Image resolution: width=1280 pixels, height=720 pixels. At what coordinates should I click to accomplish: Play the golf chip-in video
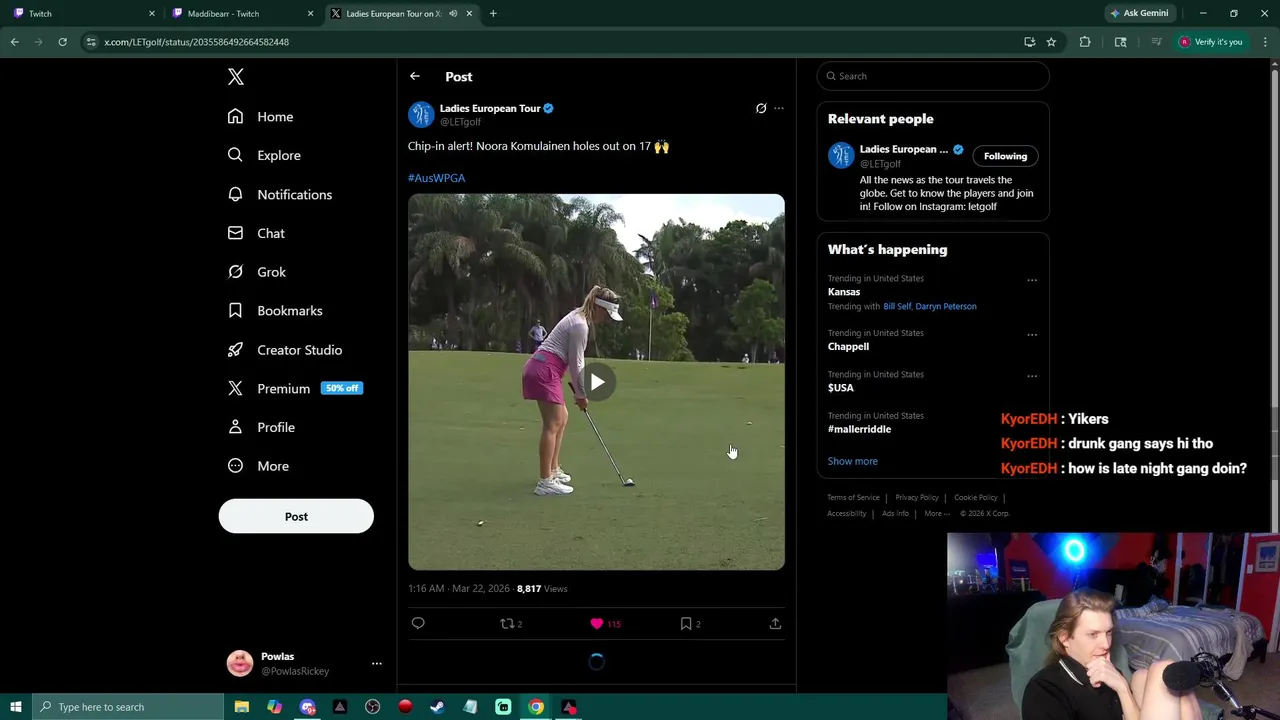[x=597, y=382]
